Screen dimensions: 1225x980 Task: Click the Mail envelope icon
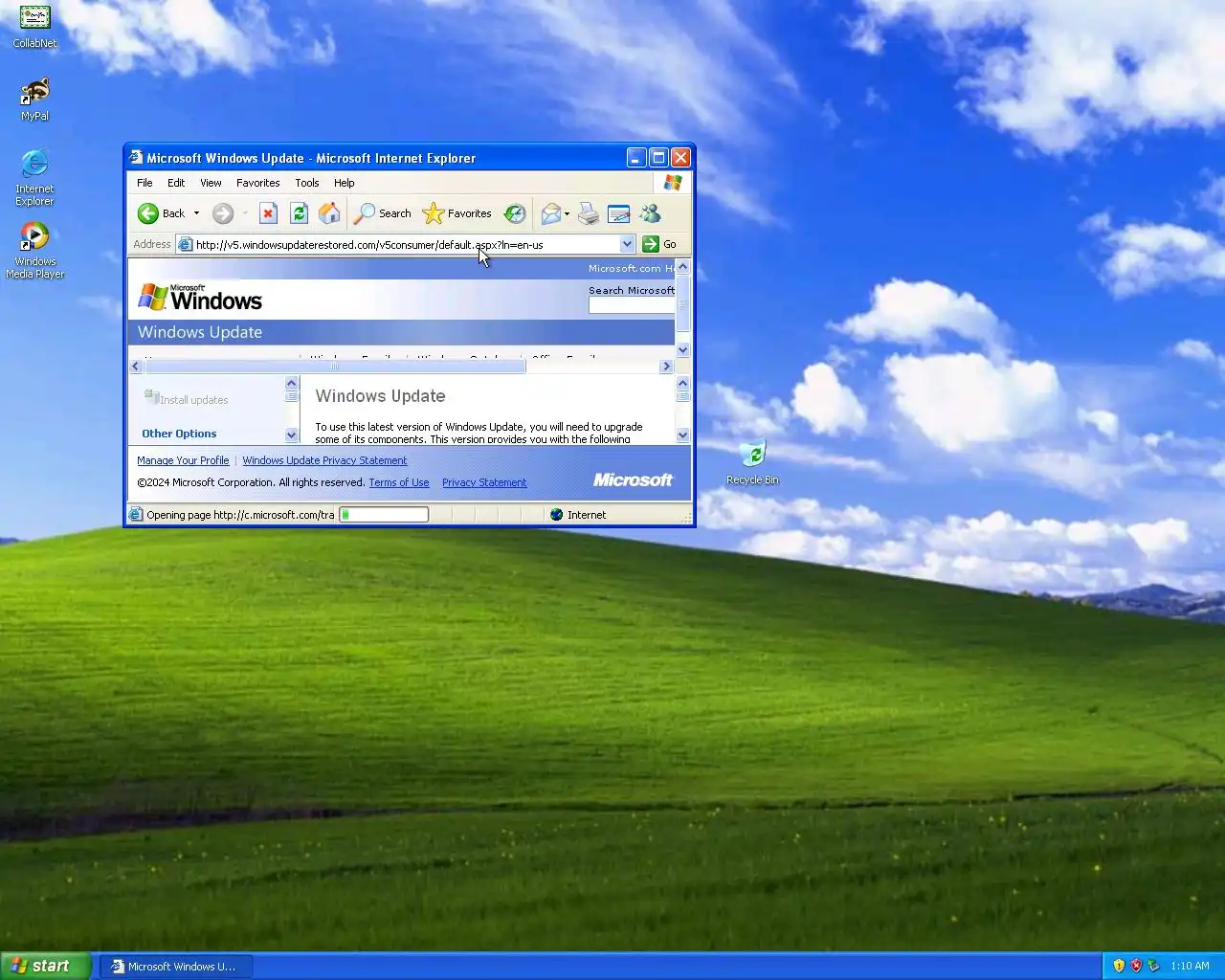coord(550,213)
